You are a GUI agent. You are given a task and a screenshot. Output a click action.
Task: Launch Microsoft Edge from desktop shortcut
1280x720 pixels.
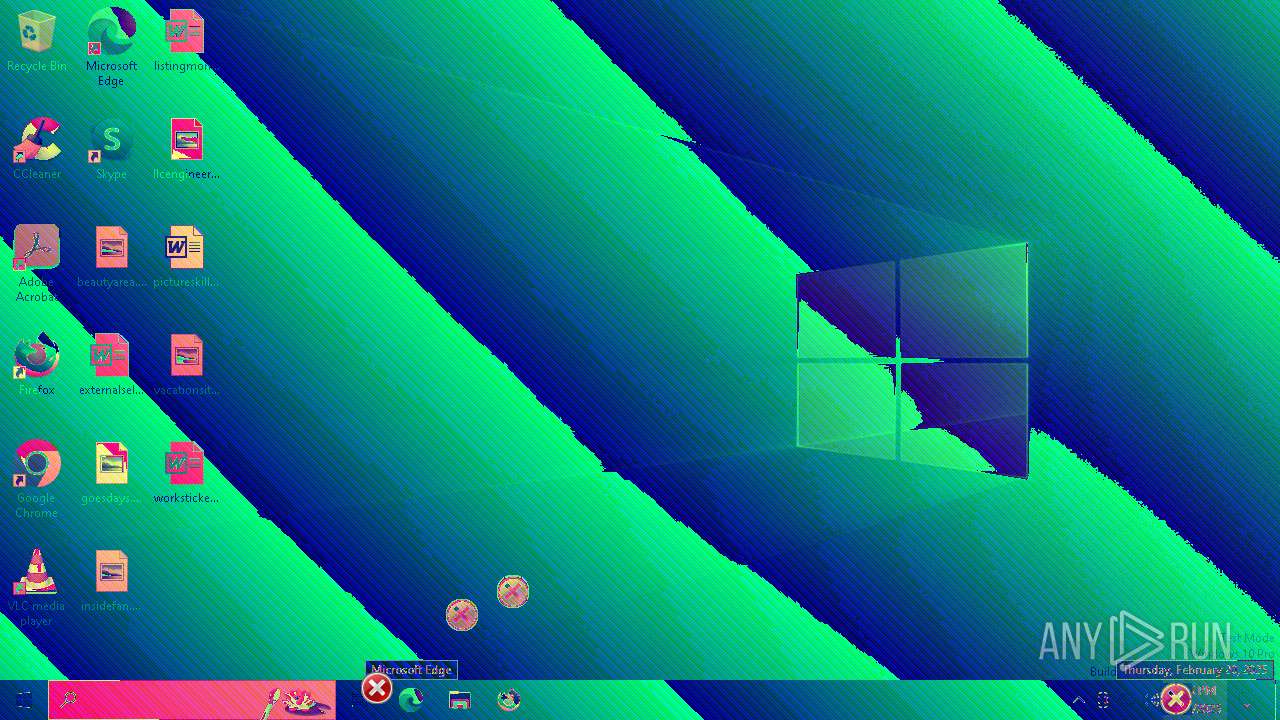click(111, 47)
